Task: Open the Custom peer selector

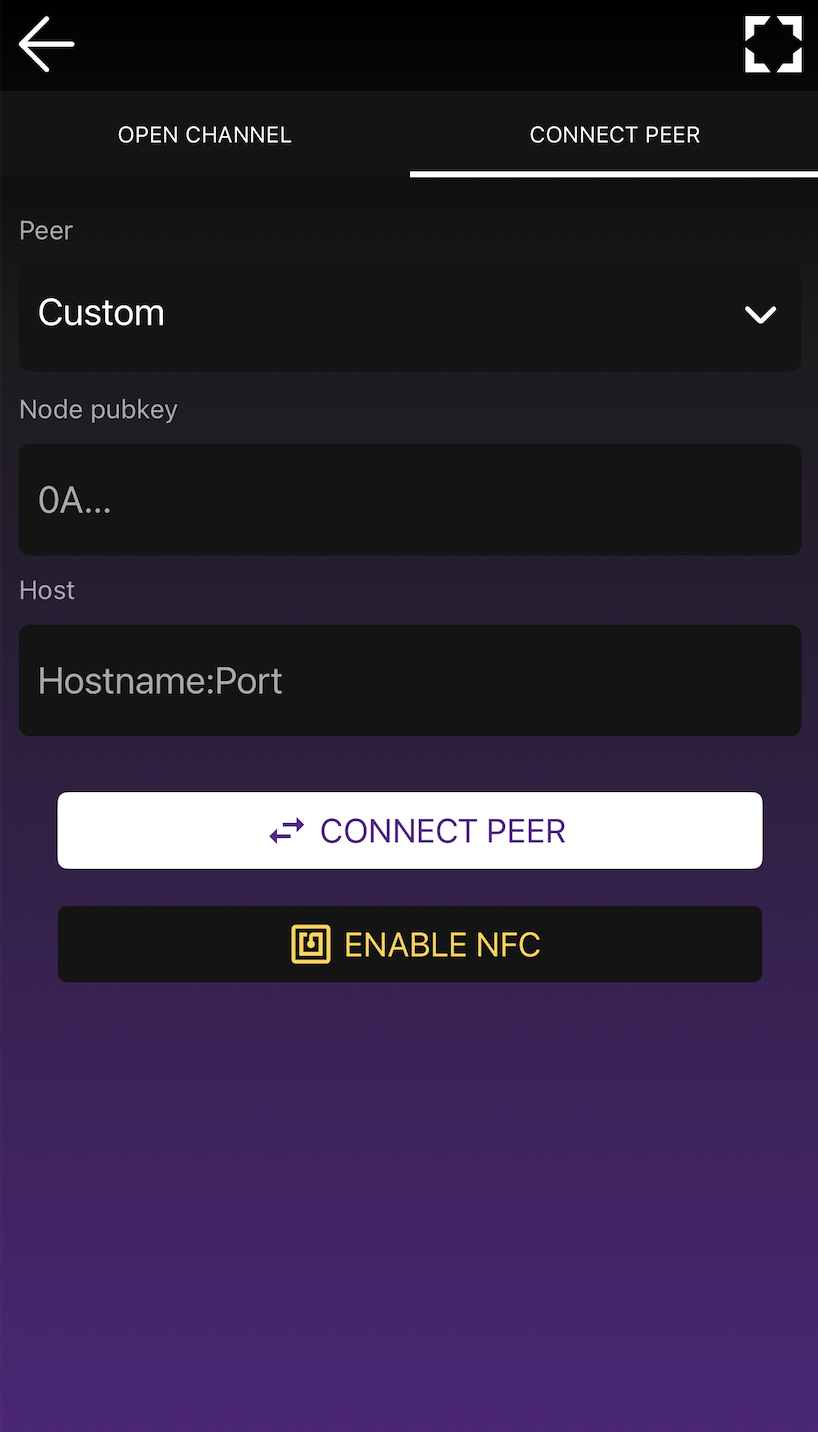Action: [410, 315]
